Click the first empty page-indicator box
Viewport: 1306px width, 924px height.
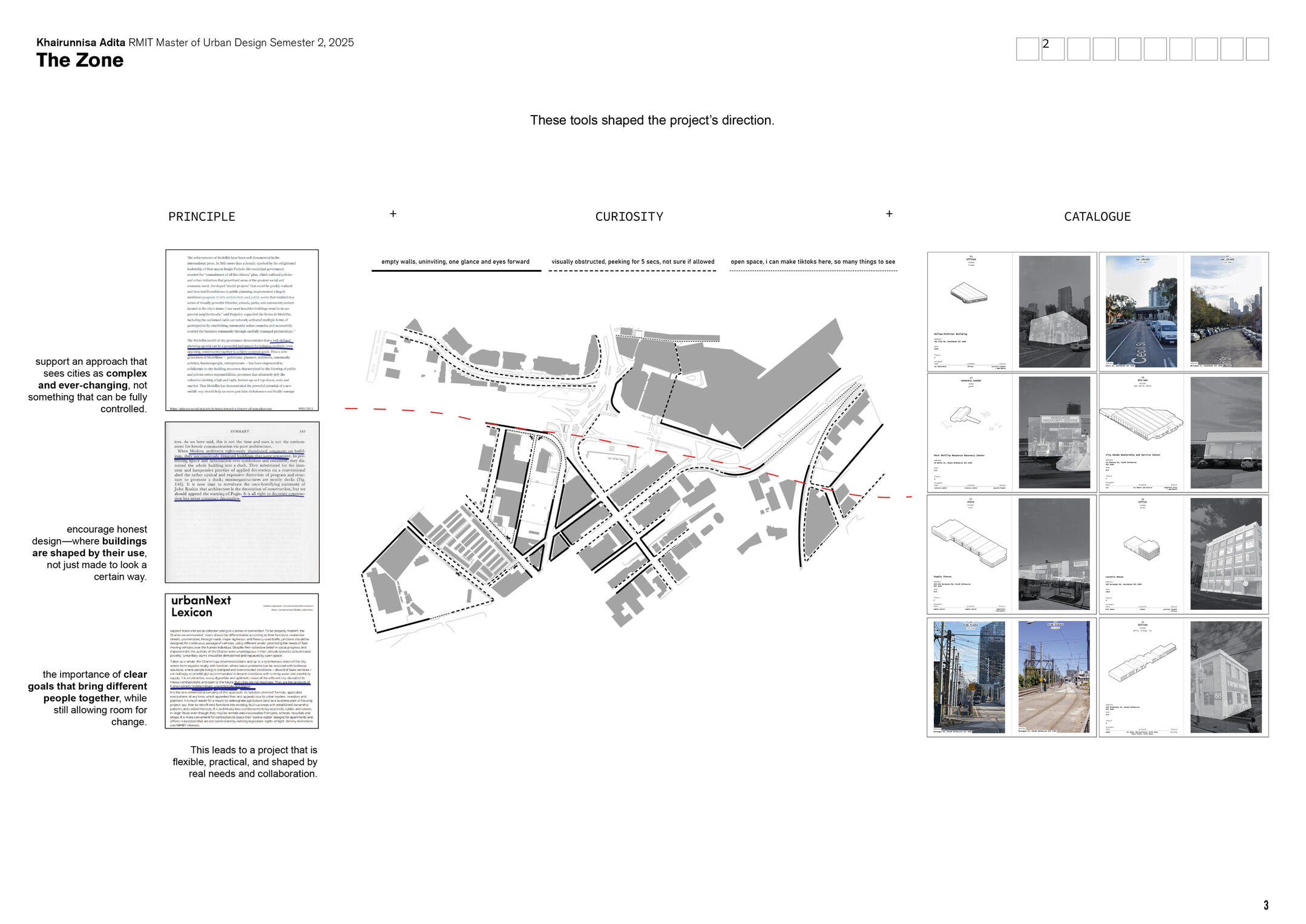(x=1027, y=48)
